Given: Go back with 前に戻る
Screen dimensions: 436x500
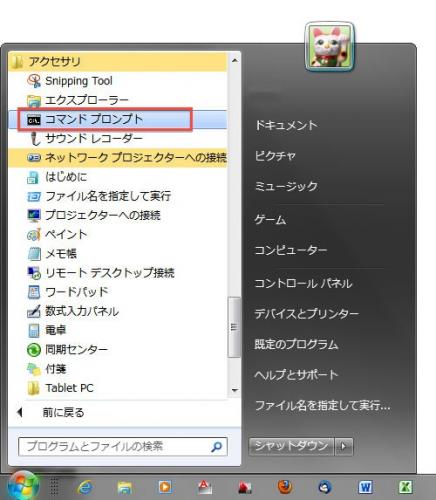Looking at the screenshot, I should (63, 413).
